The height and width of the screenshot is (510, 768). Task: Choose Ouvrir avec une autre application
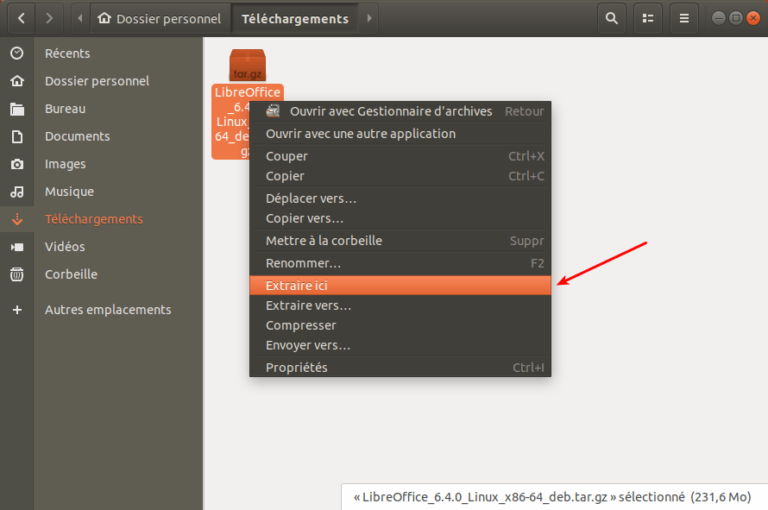(x=400, y=134)
